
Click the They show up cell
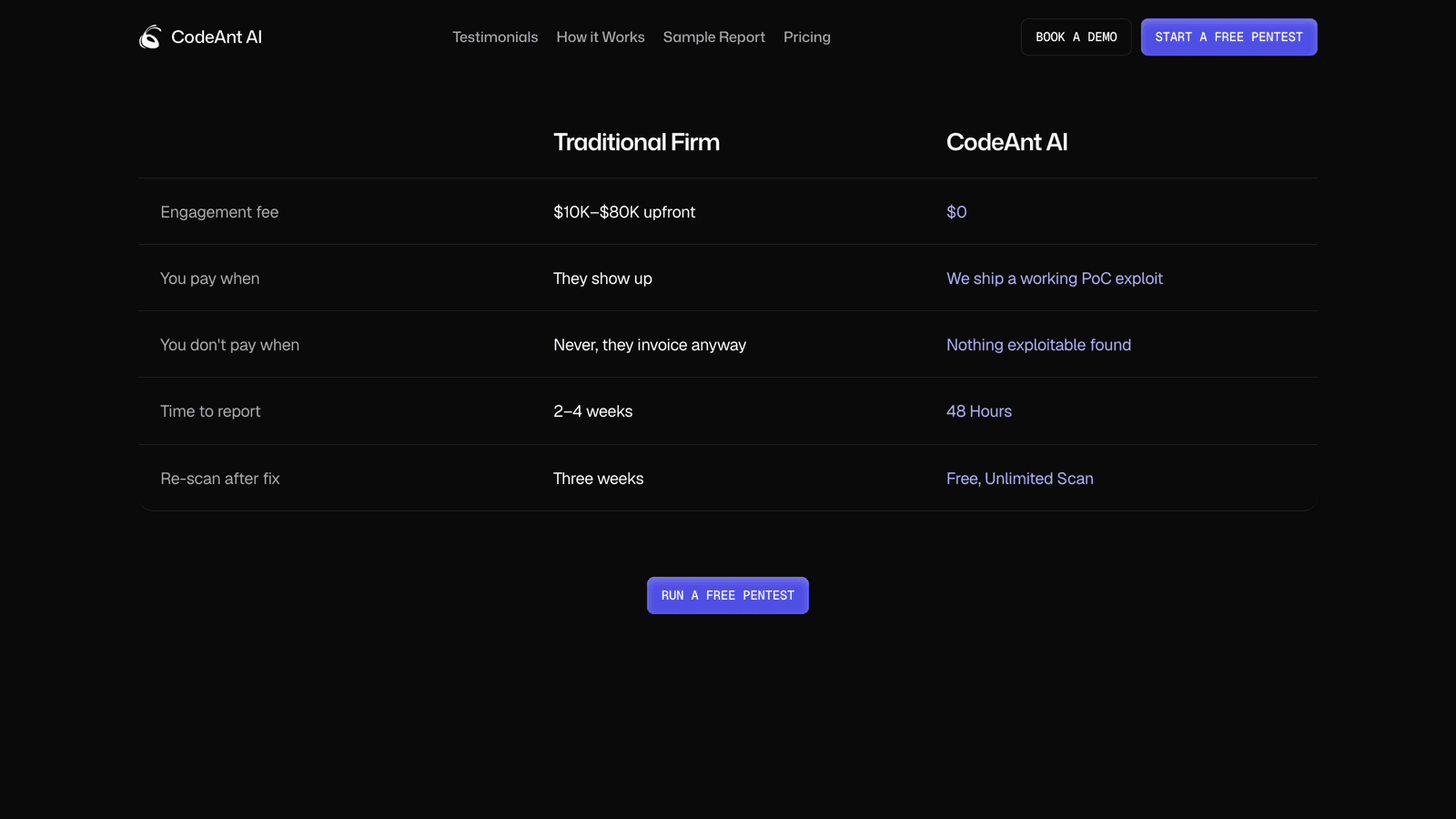pos(602,278)
